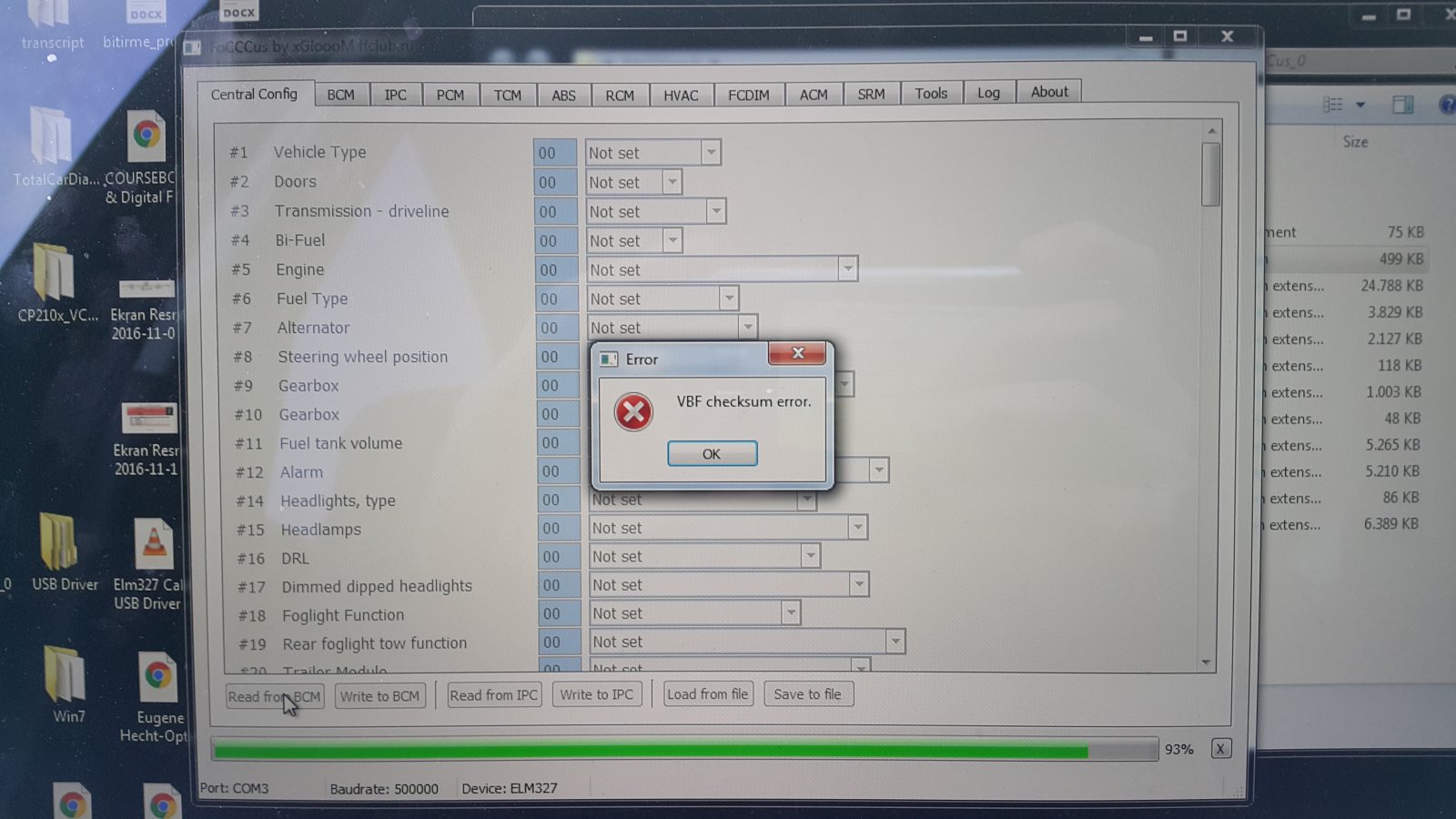Click the Write to IPC button
This screenshot has width=1456, height=819.
(x=597, y=694)
